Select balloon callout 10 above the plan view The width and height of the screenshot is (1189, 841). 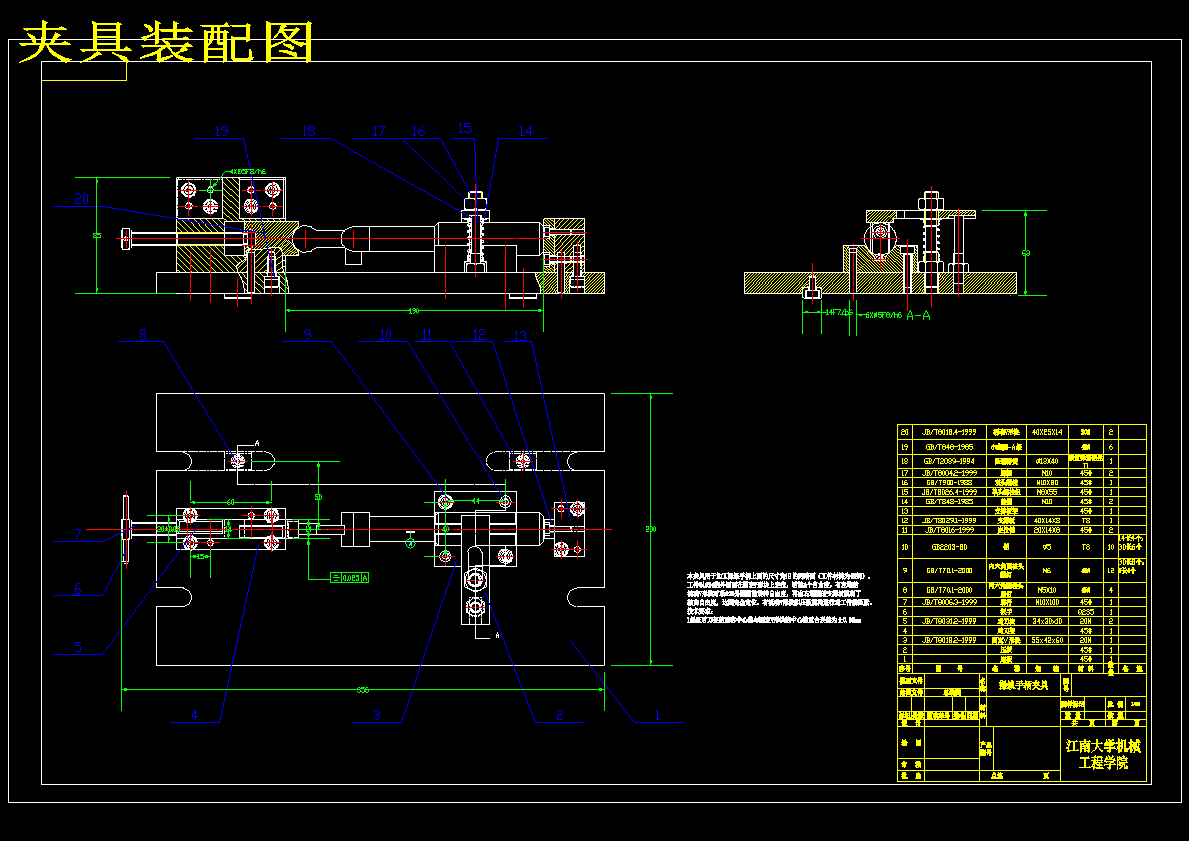pos(385,334)
